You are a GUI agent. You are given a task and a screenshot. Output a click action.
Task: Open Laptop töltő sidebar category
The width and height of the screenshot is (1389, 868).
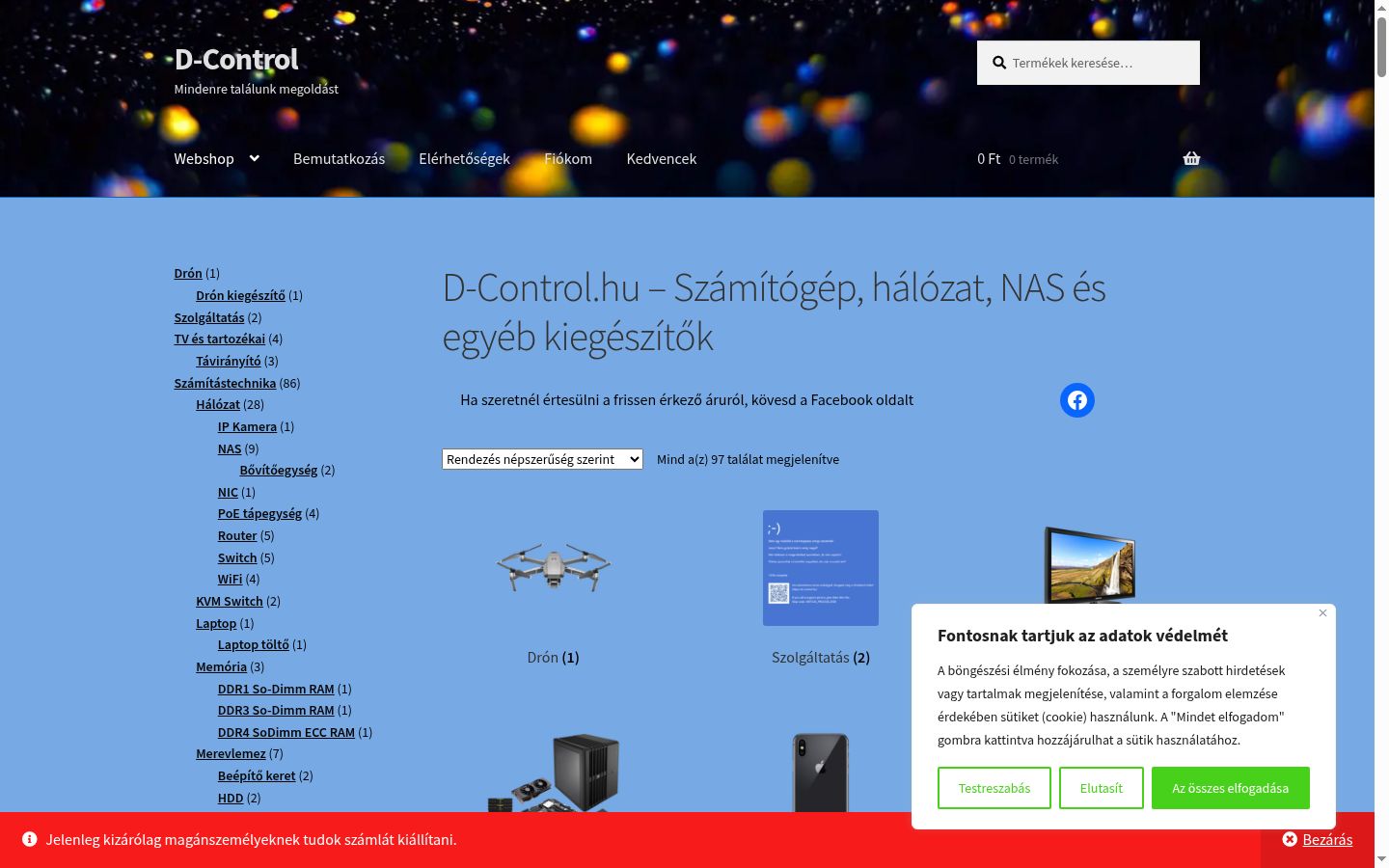[254, 645]
